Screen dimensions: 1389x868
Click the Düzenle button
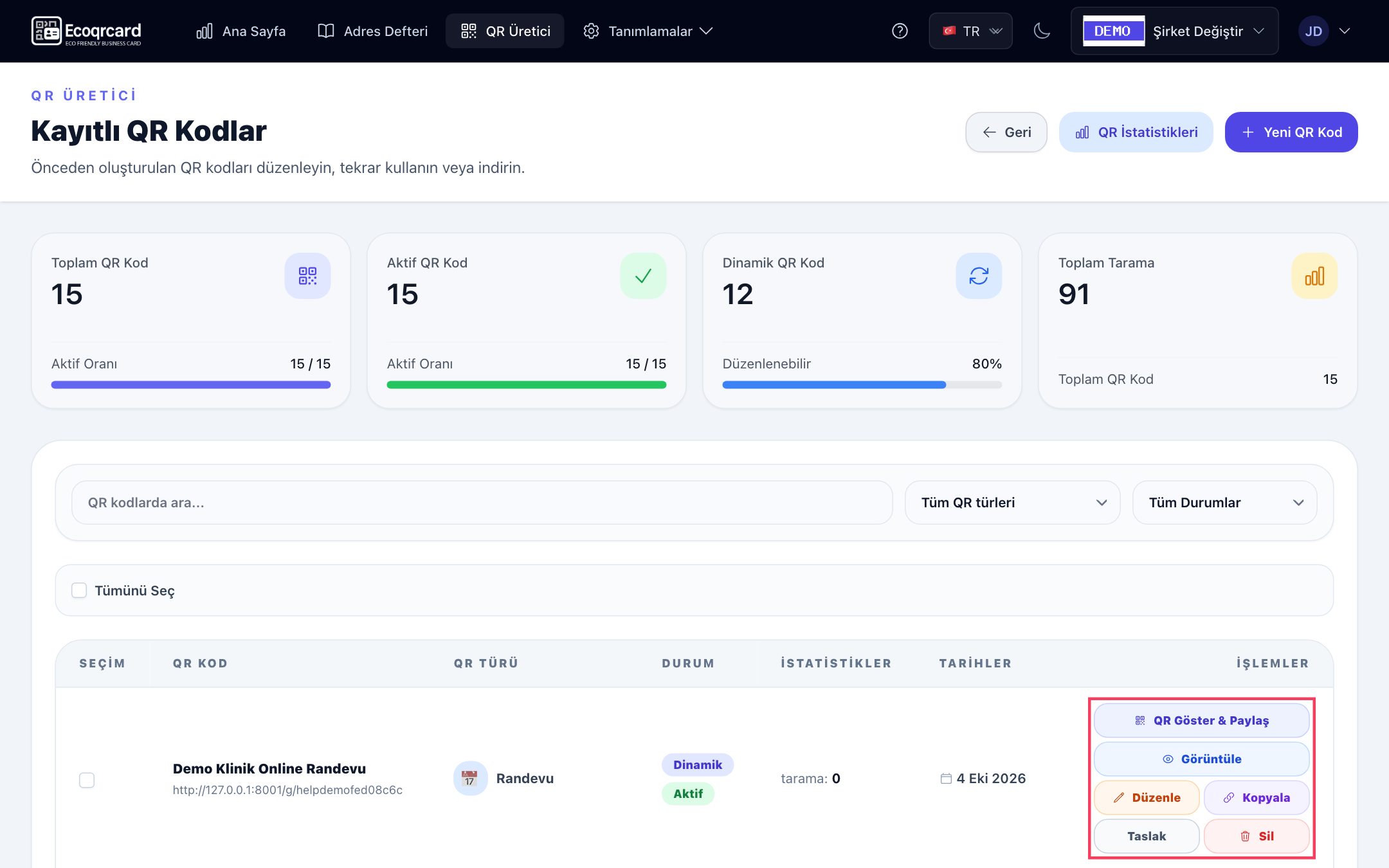point(1147,798)
